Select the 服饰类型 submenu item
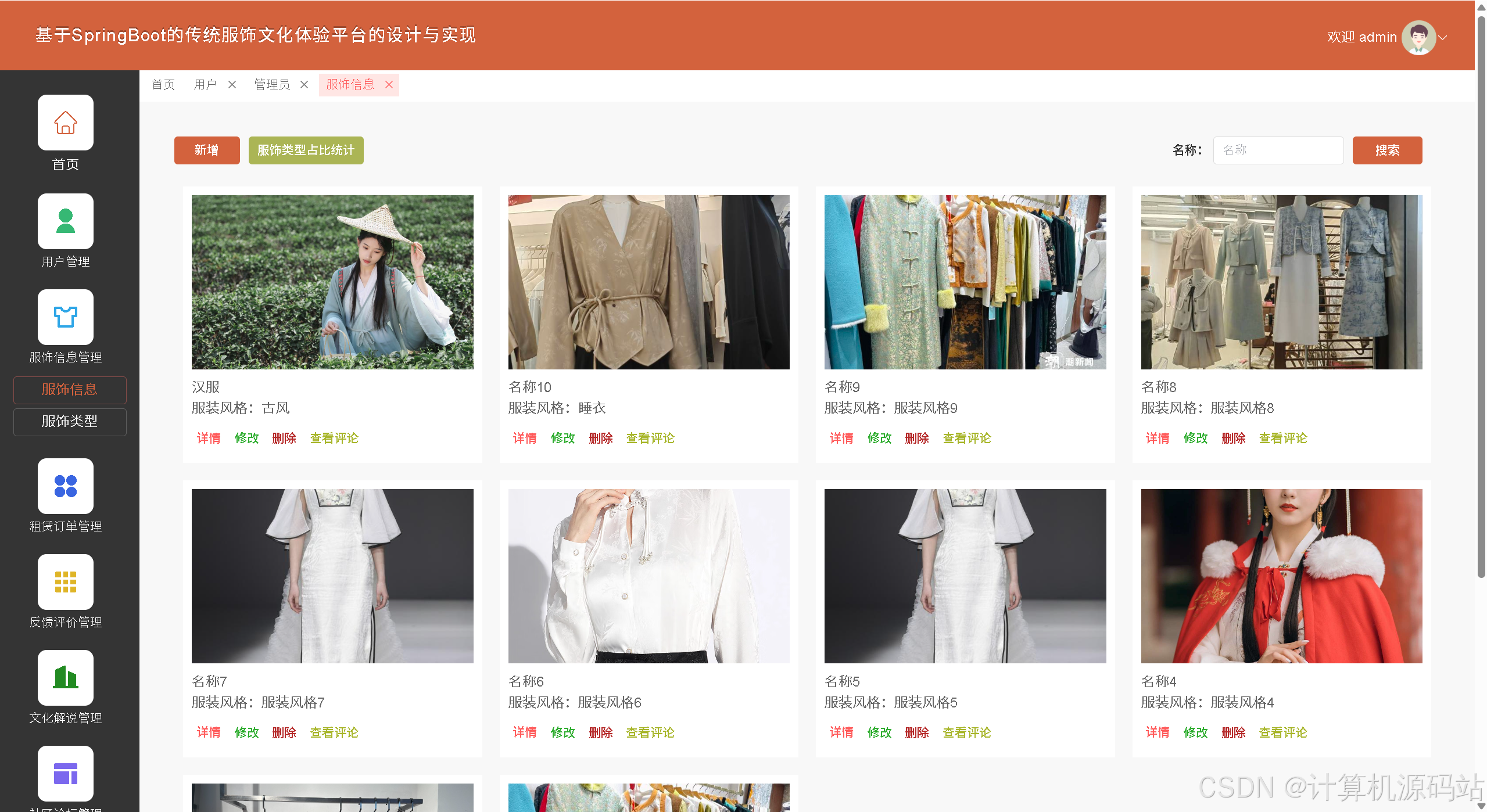The width and height of the screenshot is (1487, 812). point(70,421)
